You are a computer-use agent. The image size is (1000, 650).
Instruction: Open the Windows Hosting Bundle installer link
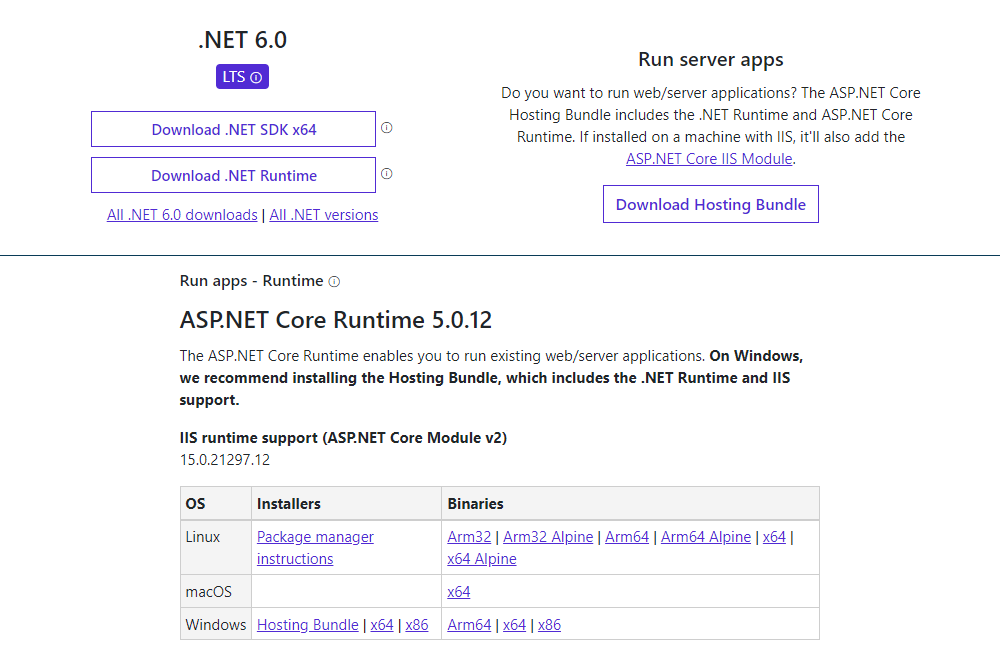307,625
